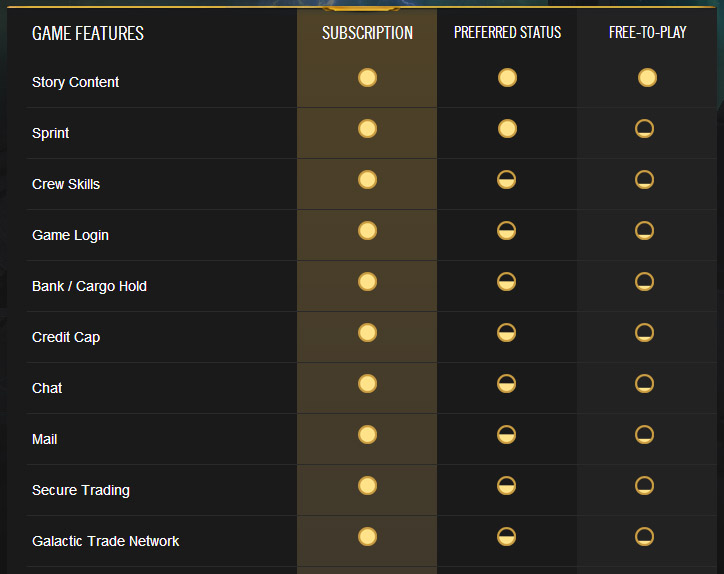Click the Game Features heading
This screenshot has height=574, width=724.
pyautogui.click(x=88, y=34)
